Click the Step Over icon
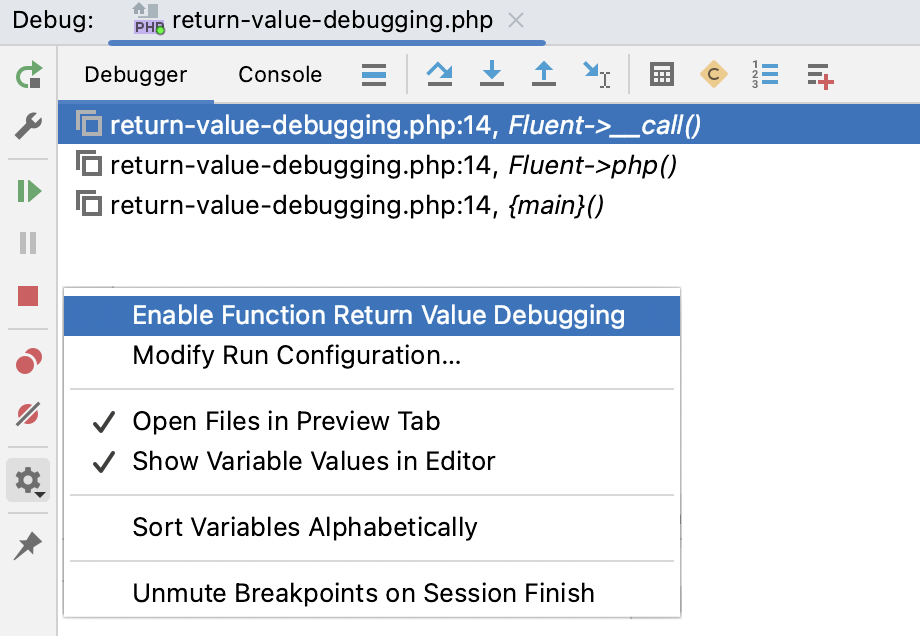 [440, 74]
